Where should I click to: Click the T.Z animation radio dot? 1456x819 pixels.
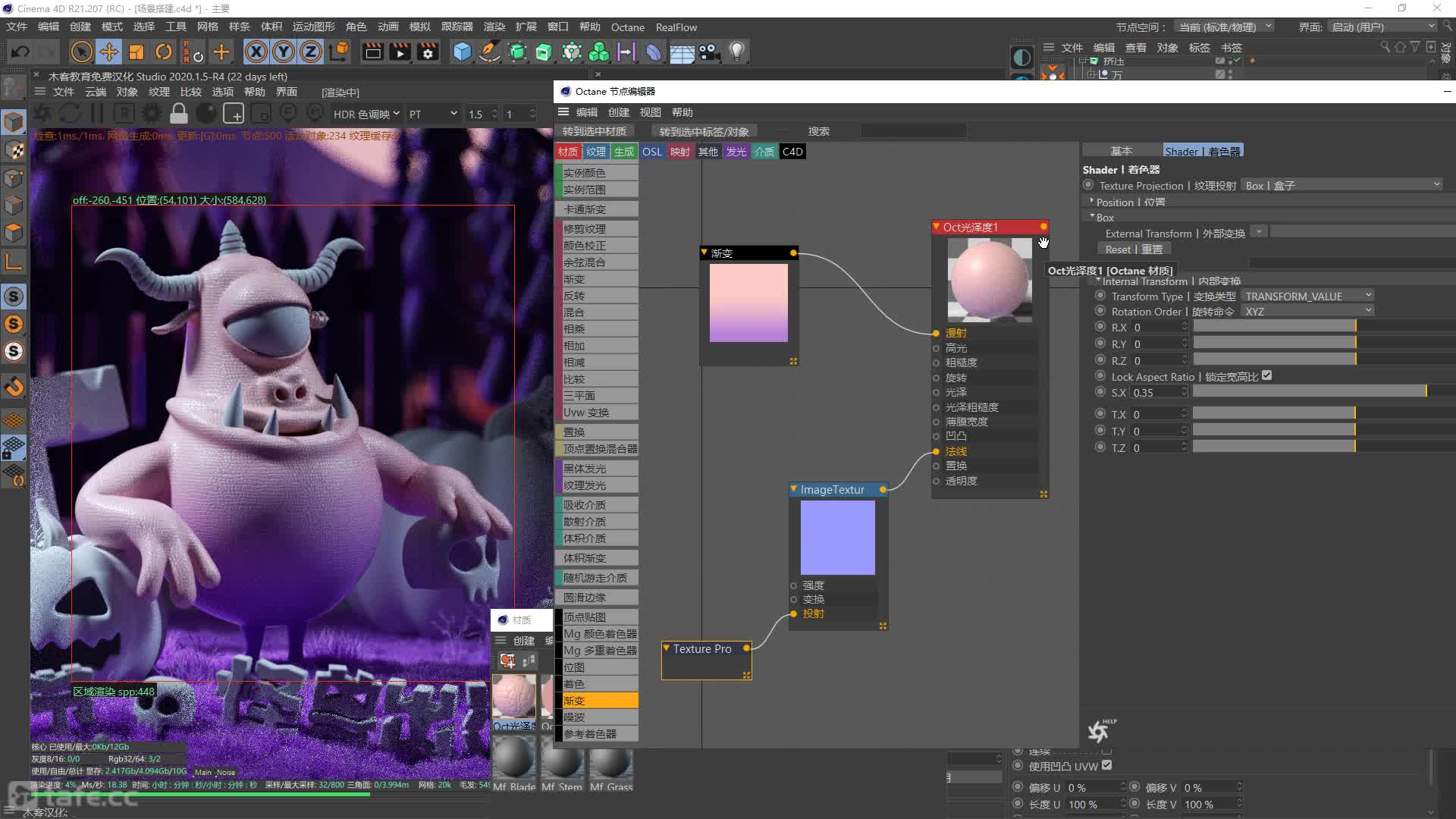pos(1100,447)
